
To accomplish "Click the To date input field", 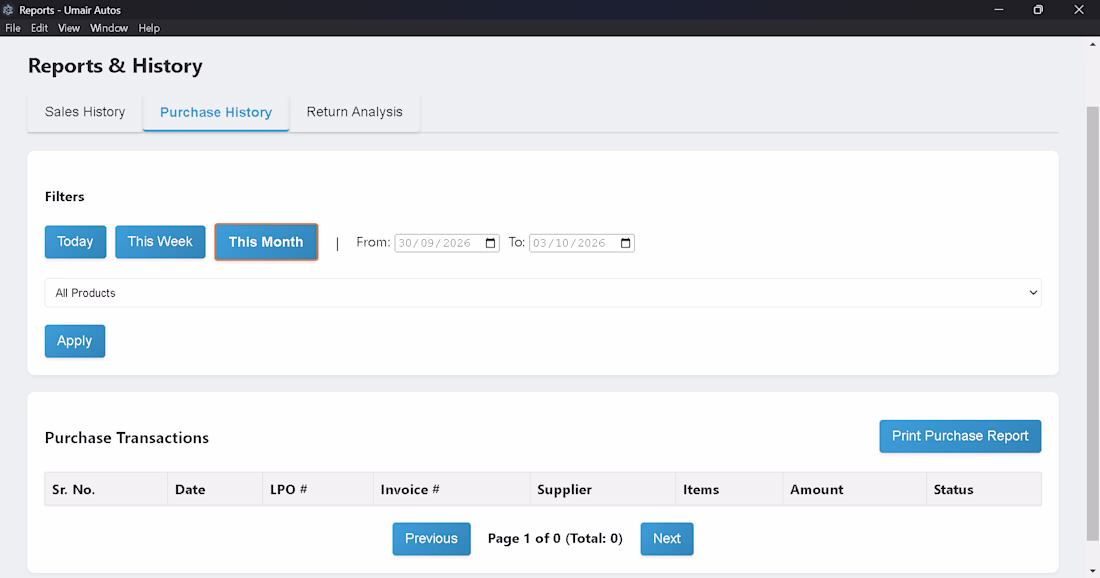I will [582, 243].
